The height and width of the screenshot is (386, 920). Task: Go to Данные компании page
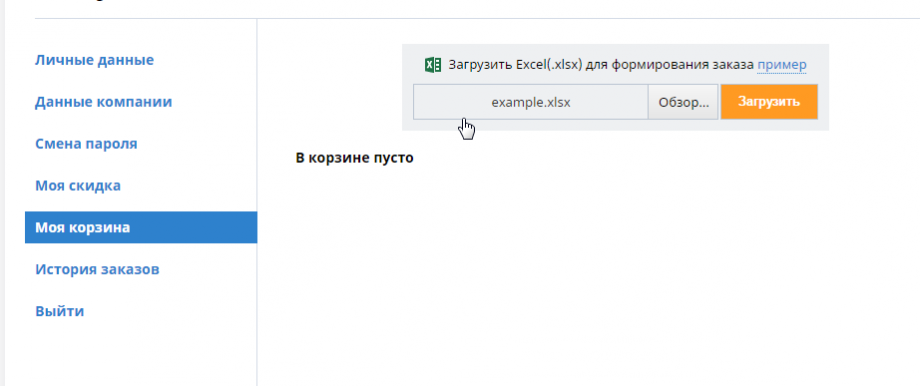tap(104, 102)
